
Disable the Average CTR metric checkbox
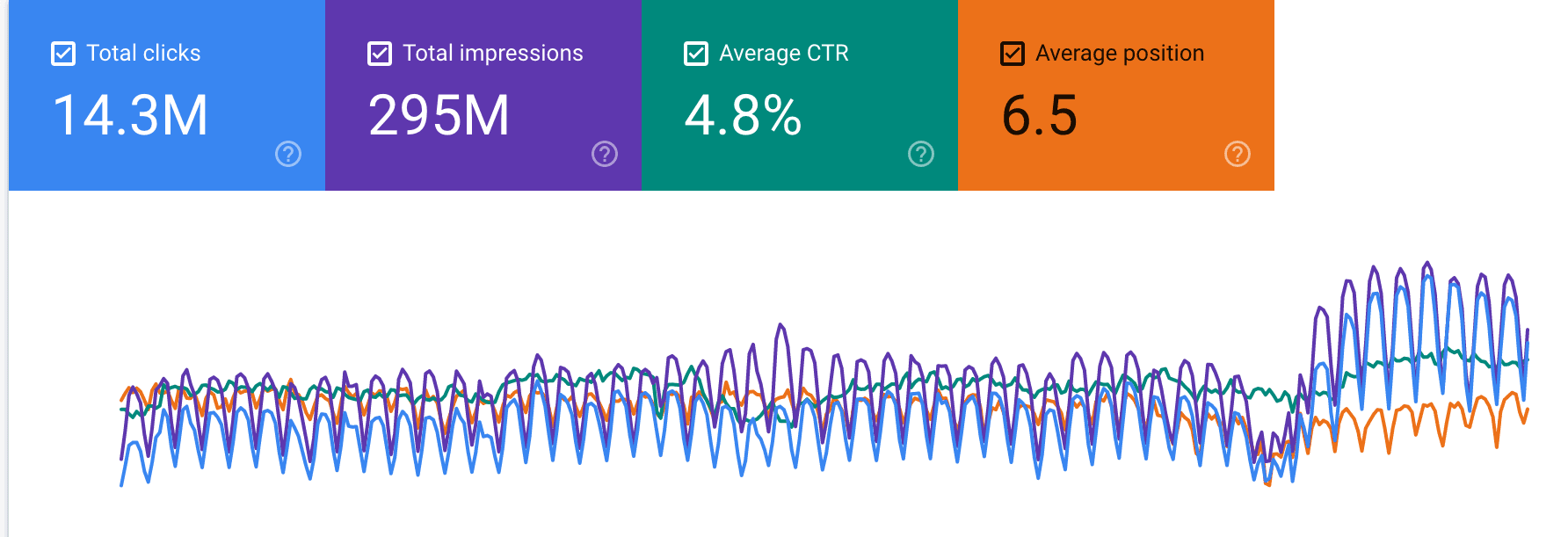coord(695,53)
